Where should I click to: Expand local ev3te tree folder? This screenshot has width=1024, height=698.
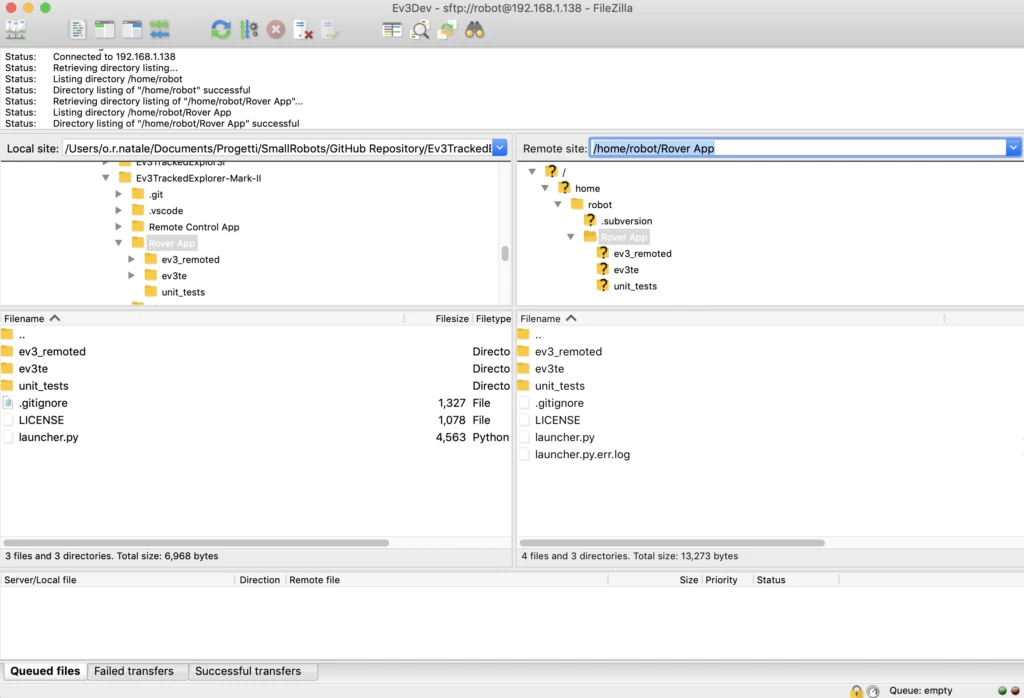tap(131, 276)
